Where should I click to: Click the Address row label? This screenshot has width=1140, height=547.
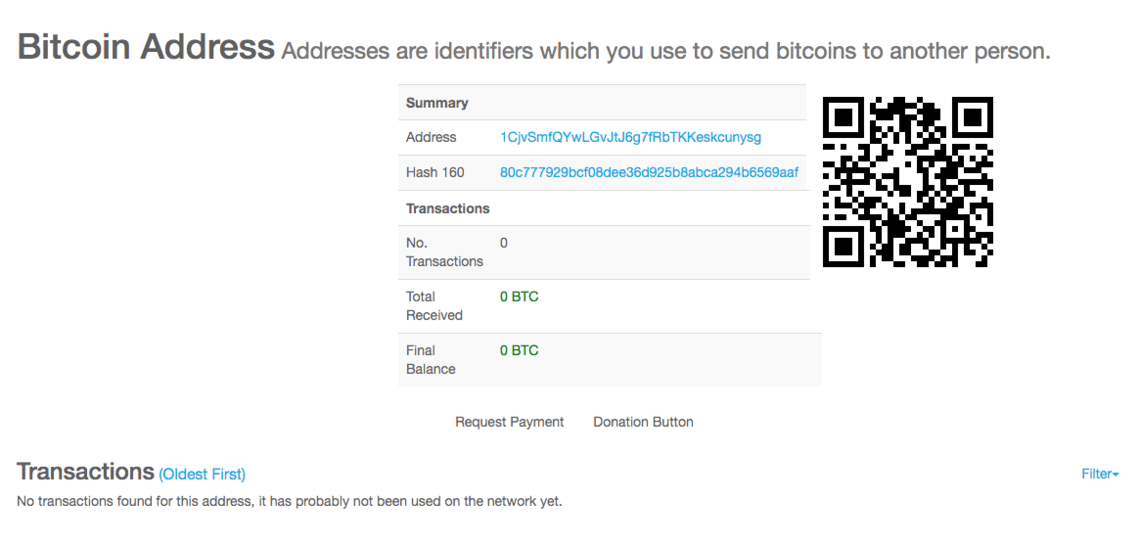(431, 137)
